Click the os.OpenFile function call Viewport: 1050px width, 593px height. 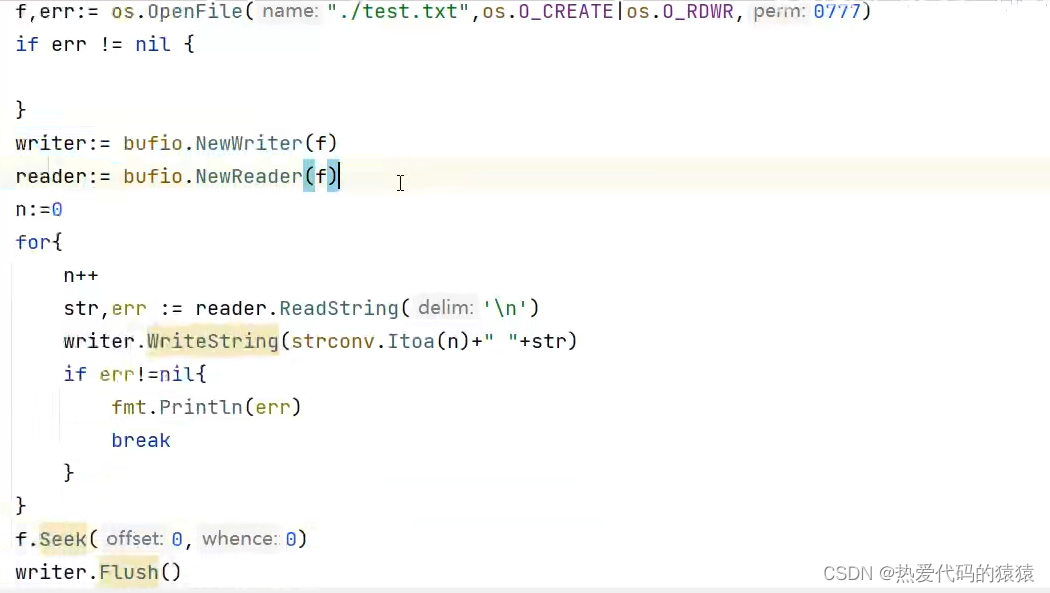[x=176, y=12]
